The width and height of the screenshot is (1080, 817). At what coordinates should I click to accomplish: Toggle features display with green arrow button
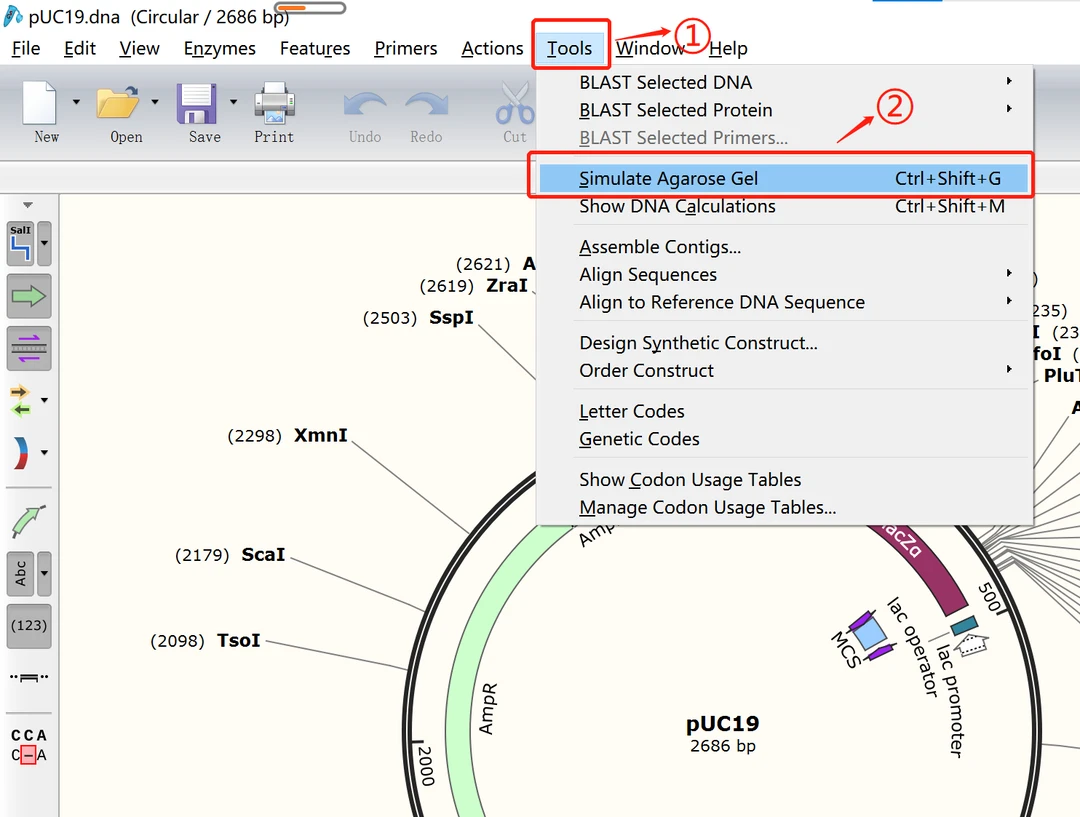tap(28, 296)
